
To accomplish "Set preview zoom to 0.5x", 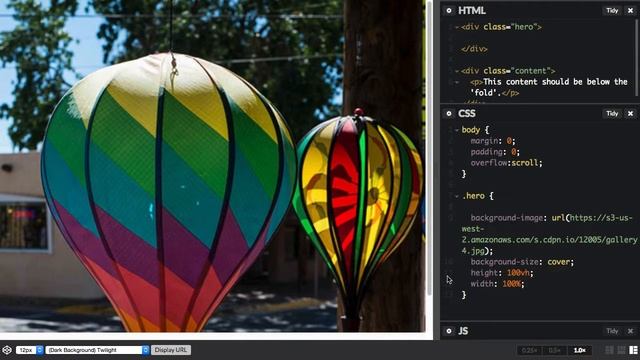I will click(554, 350).
